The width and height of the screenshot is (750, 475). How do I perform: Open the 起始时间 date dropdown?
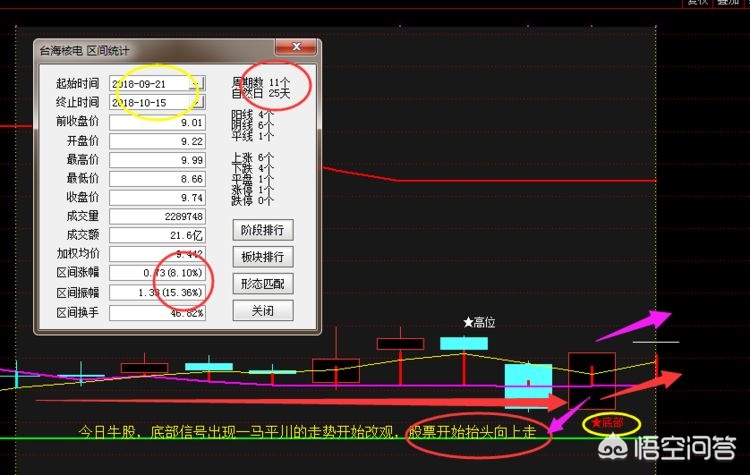pyautogui.click(x=197, y=83)
